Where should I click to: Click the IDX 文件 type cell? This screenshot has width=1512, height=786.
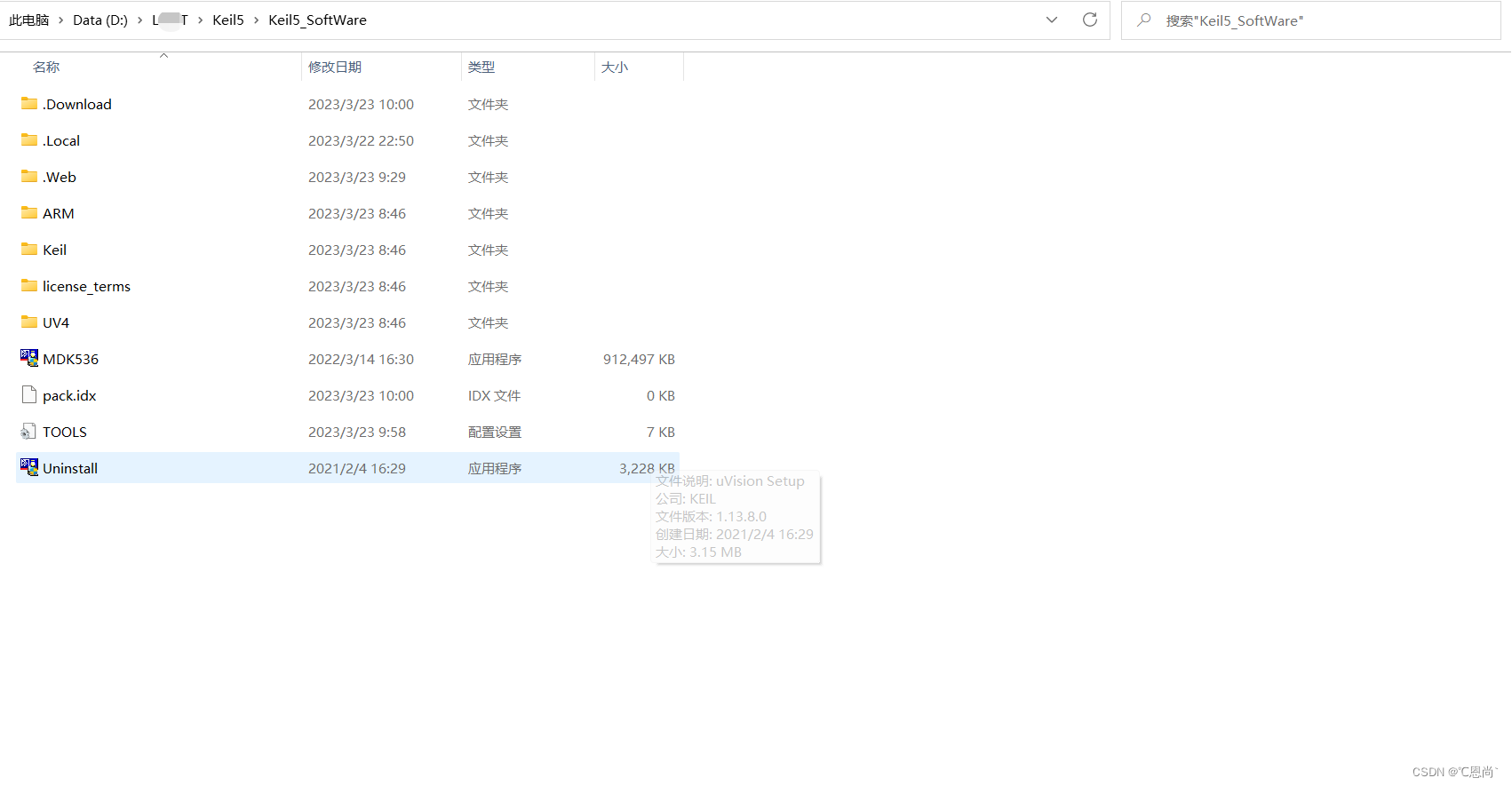(494, 395)
